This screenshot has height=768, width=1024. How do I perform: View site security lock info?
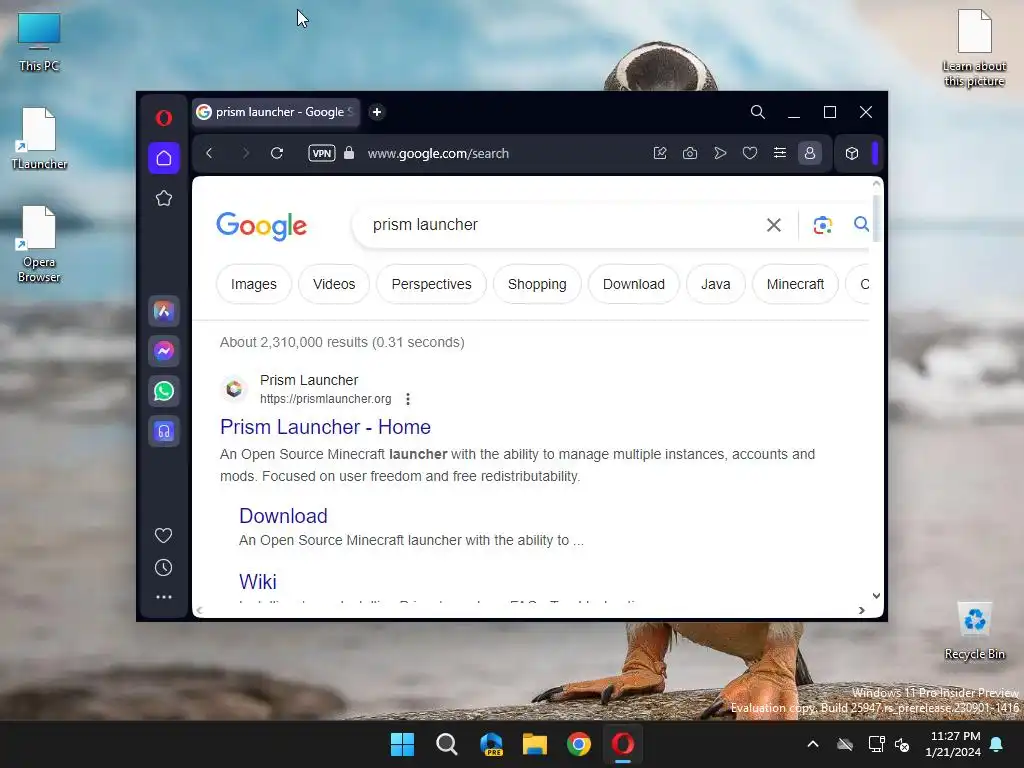349,153
